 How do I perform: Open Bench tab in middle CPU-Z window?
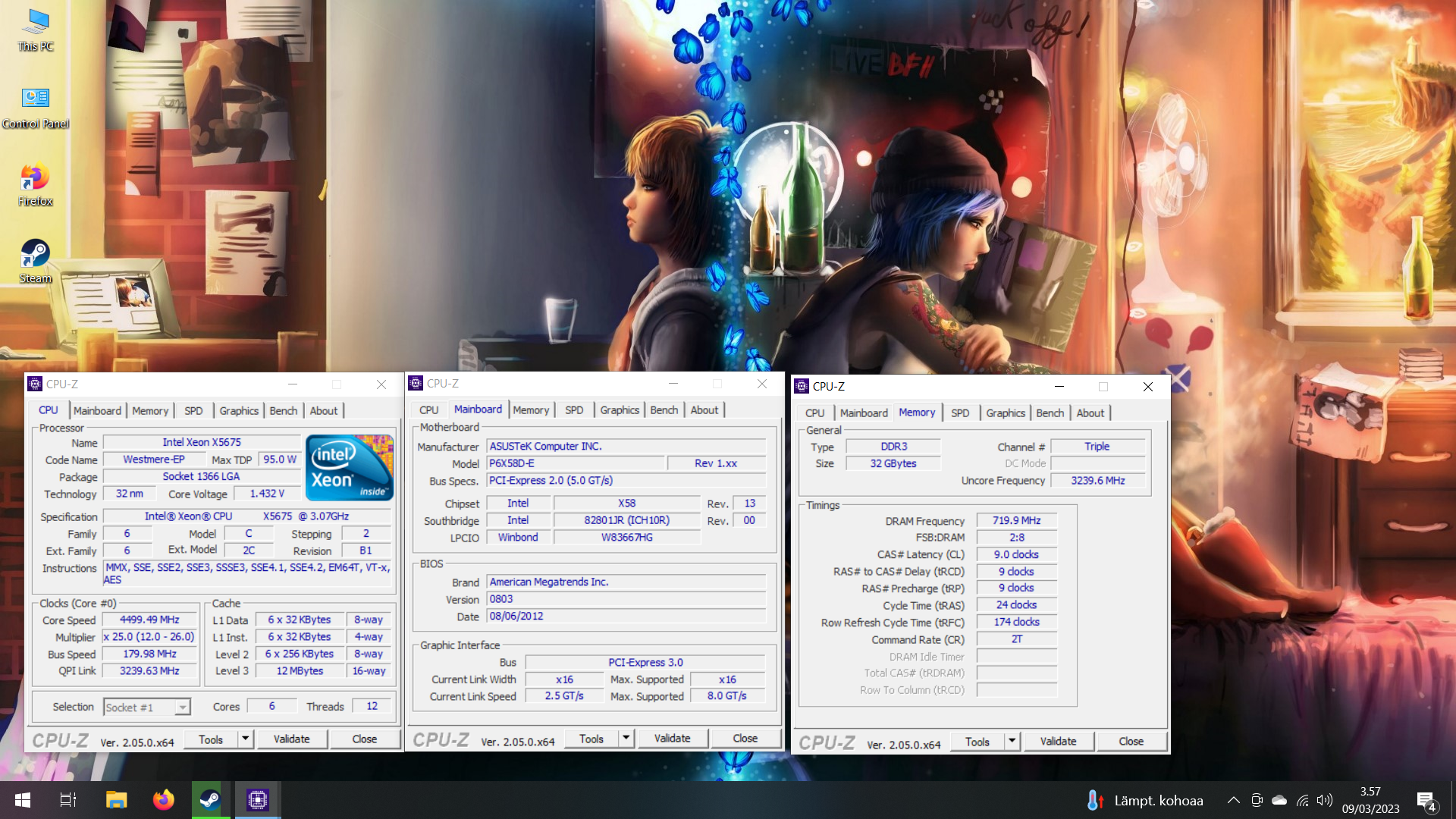tap(664, 409)
